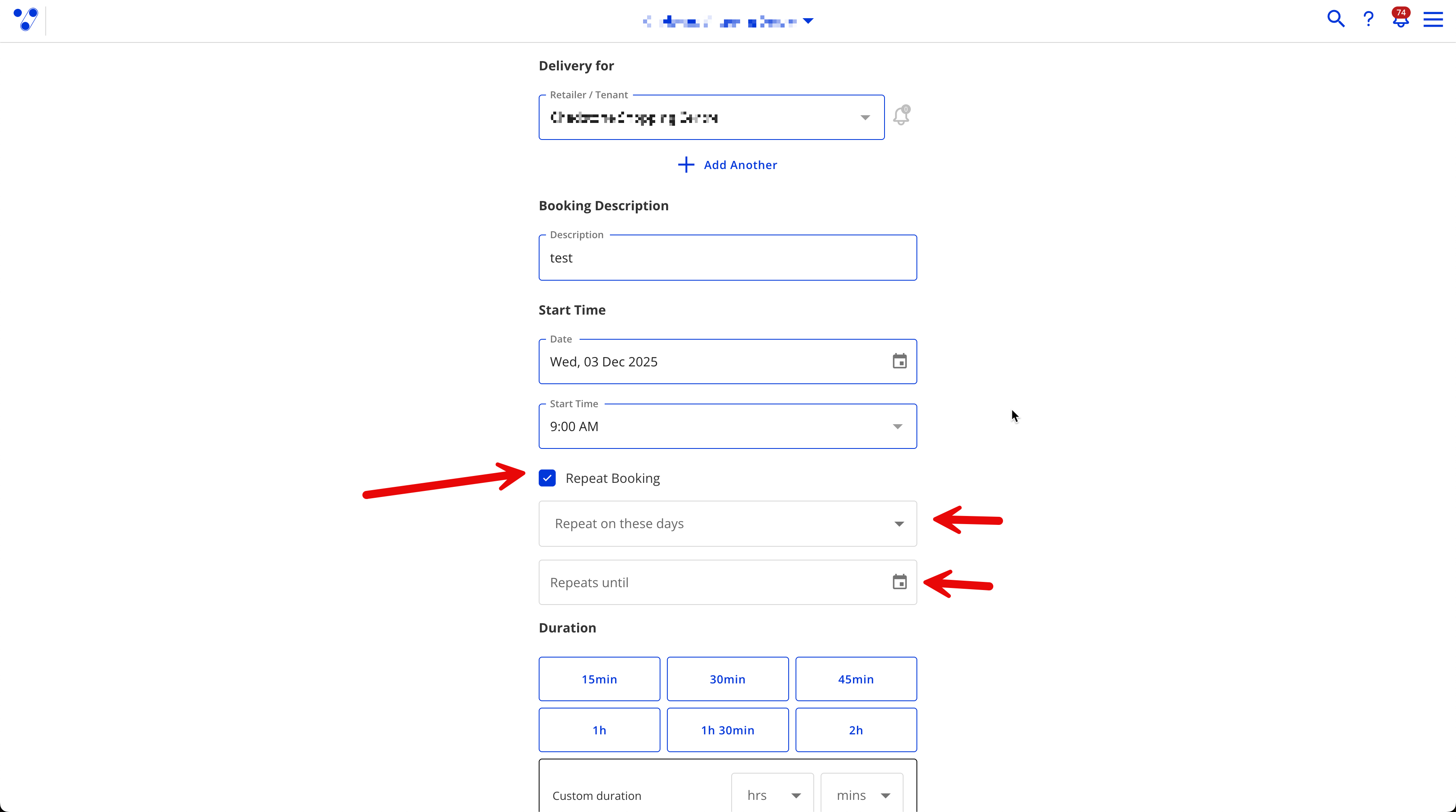
Task: Click the Description field containing test
Action: click(x=728, y=258)
